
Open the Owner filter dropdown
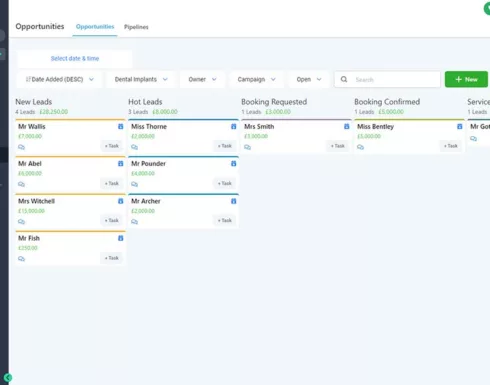tap(202, 79)
